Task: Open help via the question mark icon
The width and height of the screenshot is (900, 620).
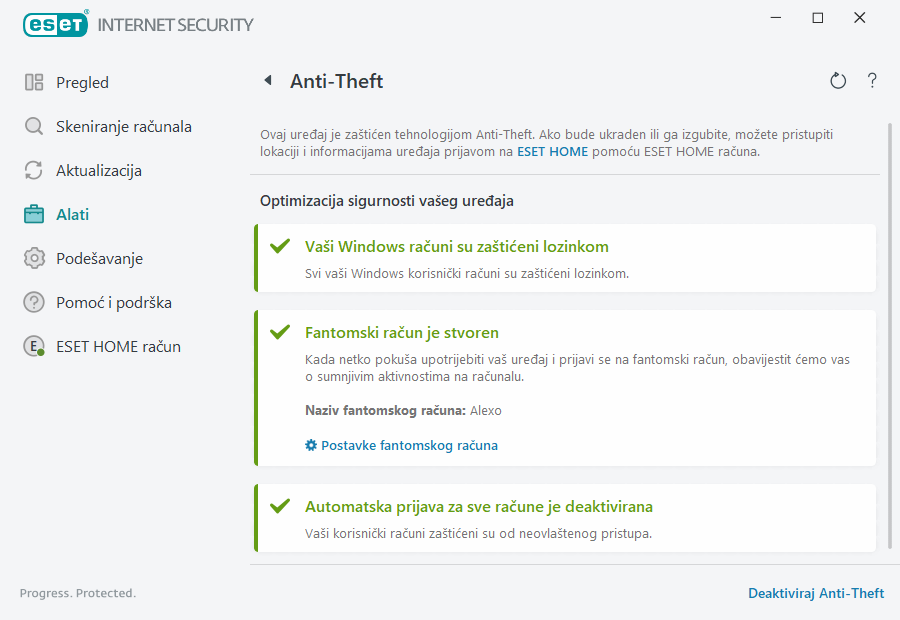Action: pos(872,81)
